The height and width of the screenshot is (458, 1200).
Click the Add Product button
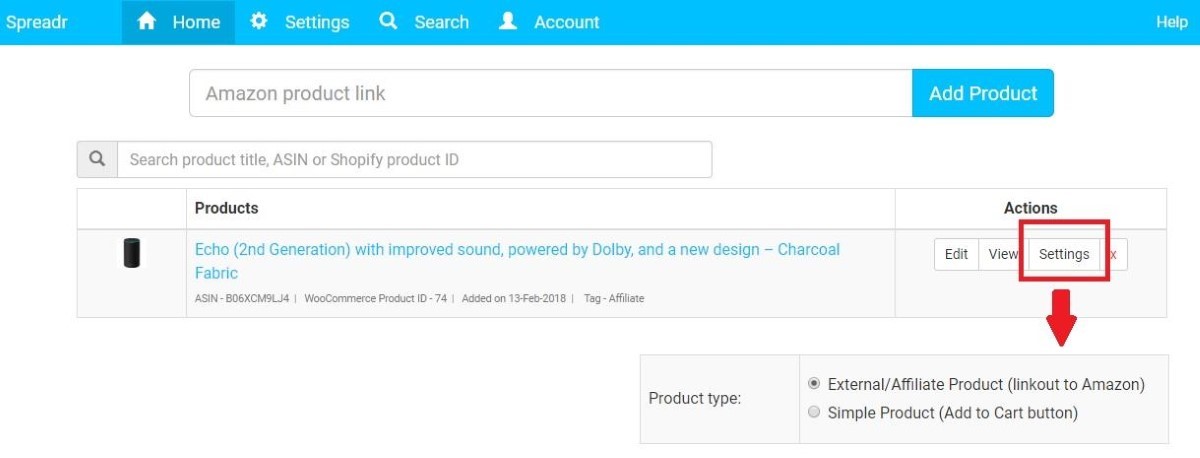(983, 93)
